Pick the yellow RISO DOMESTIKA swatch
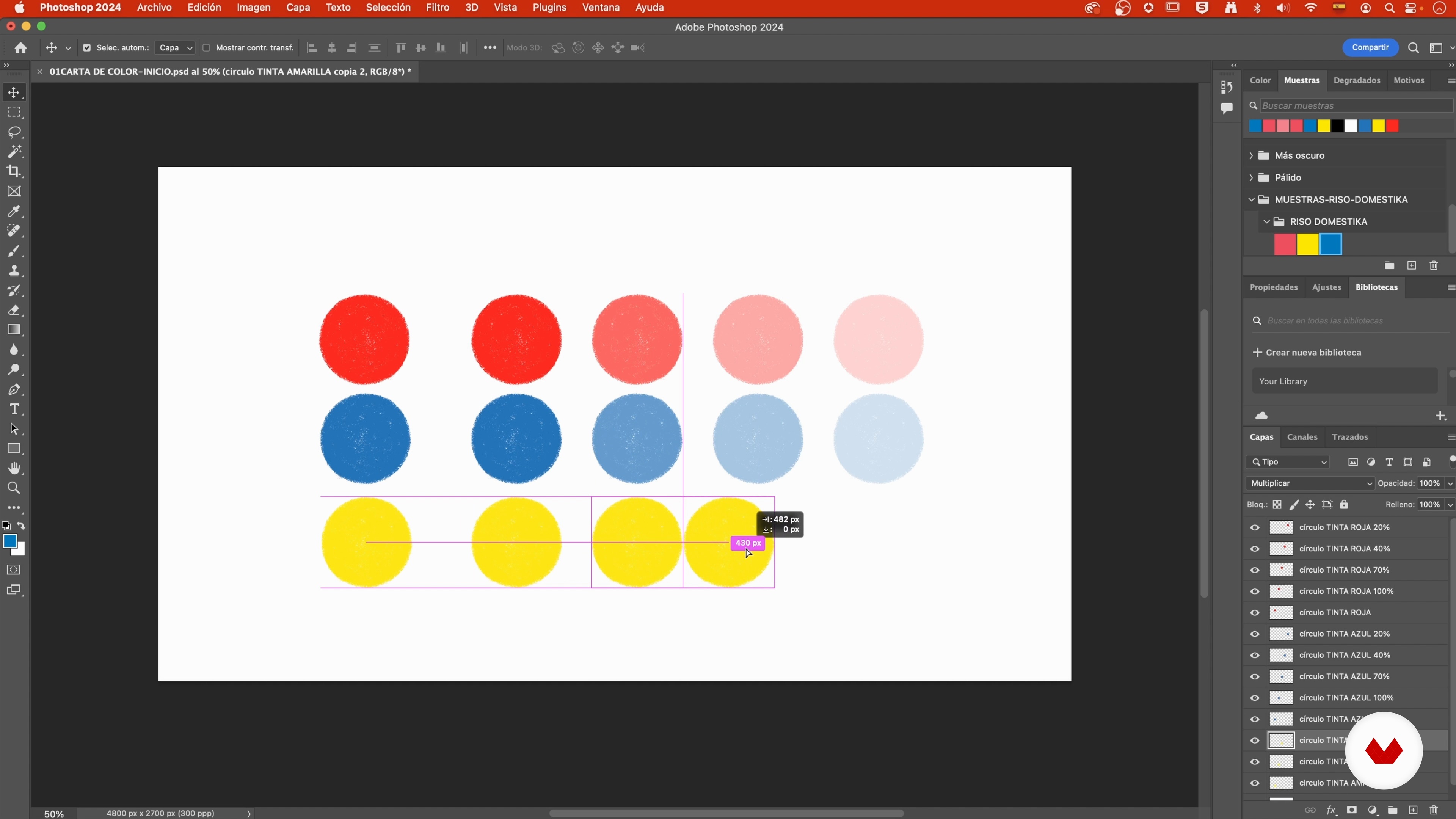The width and height of the screenshot is (1456, 819). tap(1307, 245)
